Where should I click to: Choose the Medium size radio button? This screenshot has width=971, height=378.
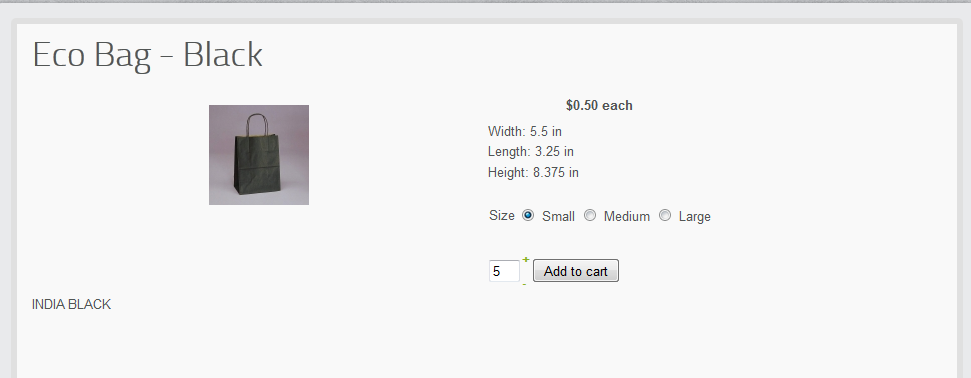pyautogui.click(x=590, y=215)
